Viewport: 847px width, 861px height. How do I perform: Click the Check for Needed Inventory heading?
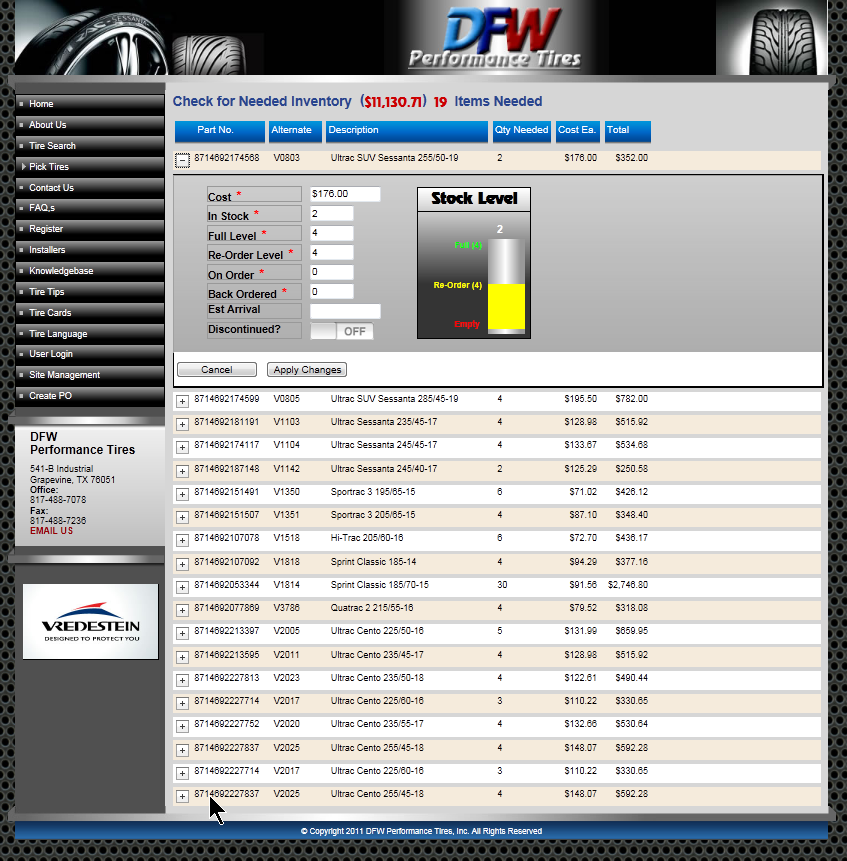(262, 102)
